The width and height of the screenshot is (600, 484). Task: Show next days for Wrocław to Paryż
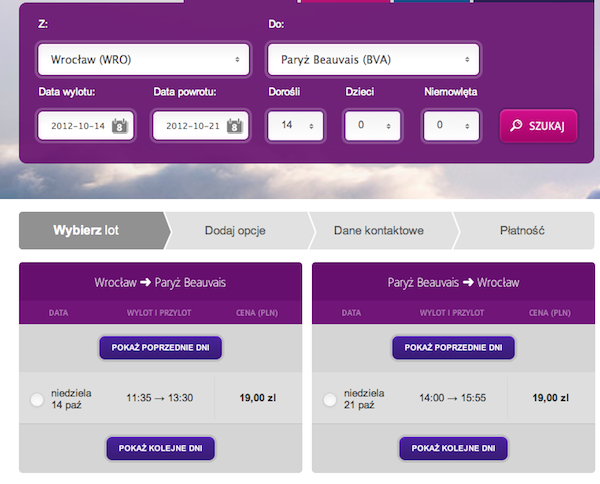pyautogui.click(x=161, y=448)
